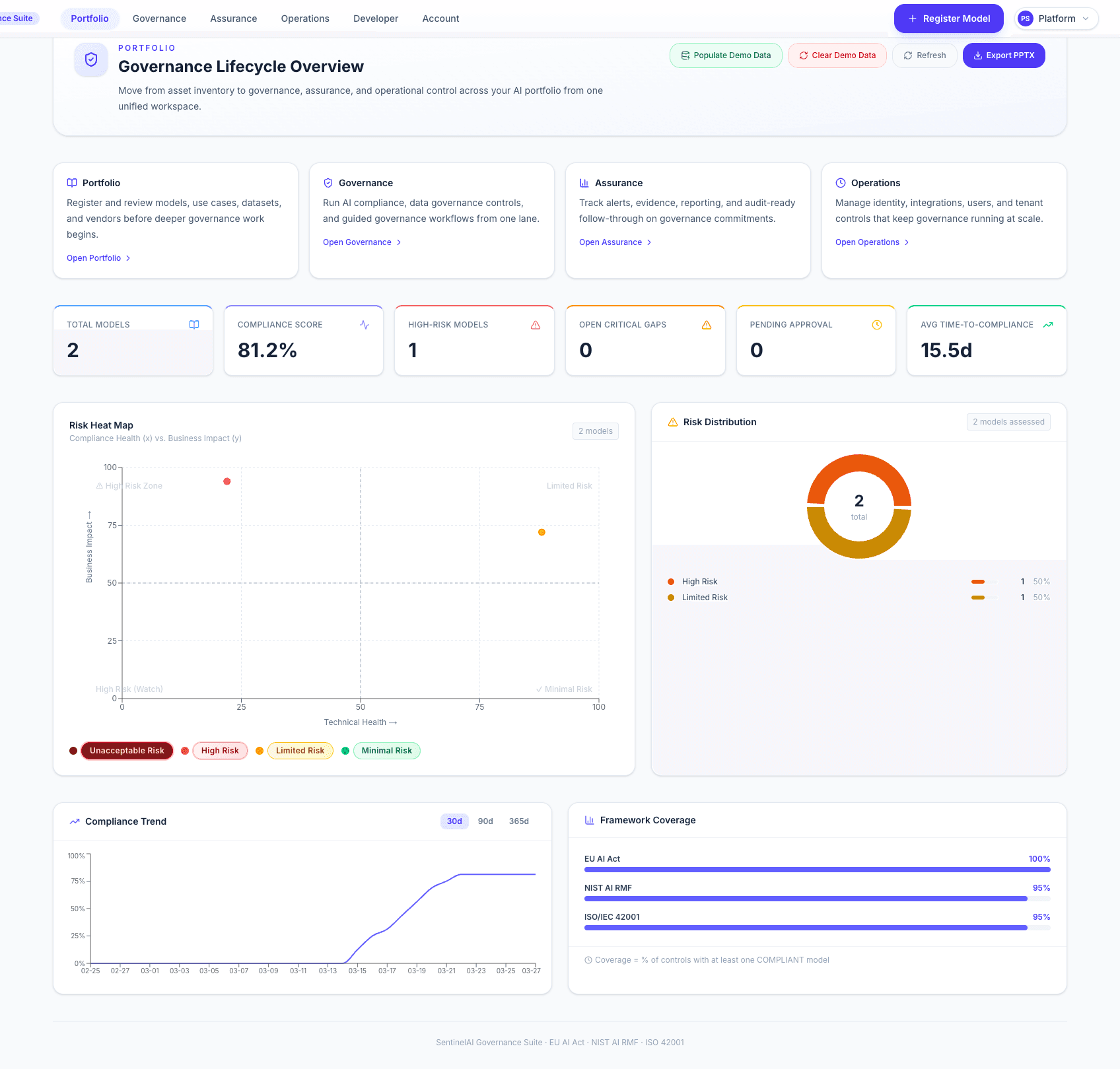This screenshot has height=1069, width=1120.
Task: Click the Limited Risk row in distribution list
Action: point(859,598)
